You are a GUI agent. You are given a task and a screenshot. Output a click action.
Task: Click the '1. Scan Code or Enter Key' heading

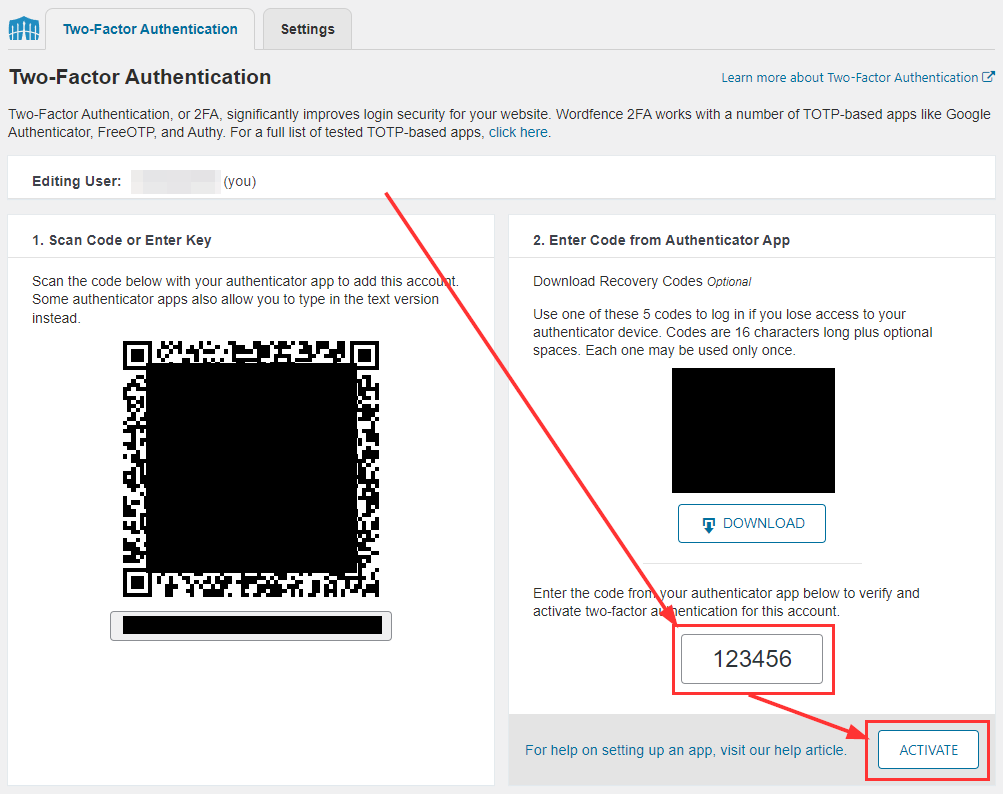click(122, 240)
